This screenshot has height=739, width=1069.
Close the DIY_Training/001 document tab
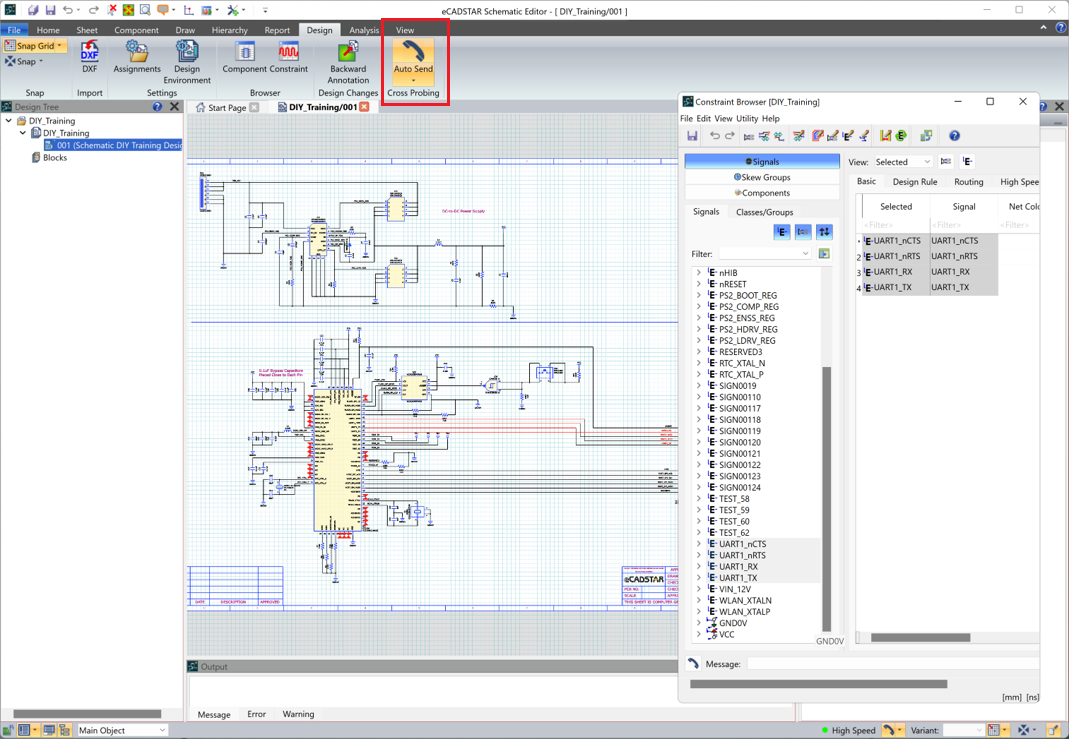[364, 107]
